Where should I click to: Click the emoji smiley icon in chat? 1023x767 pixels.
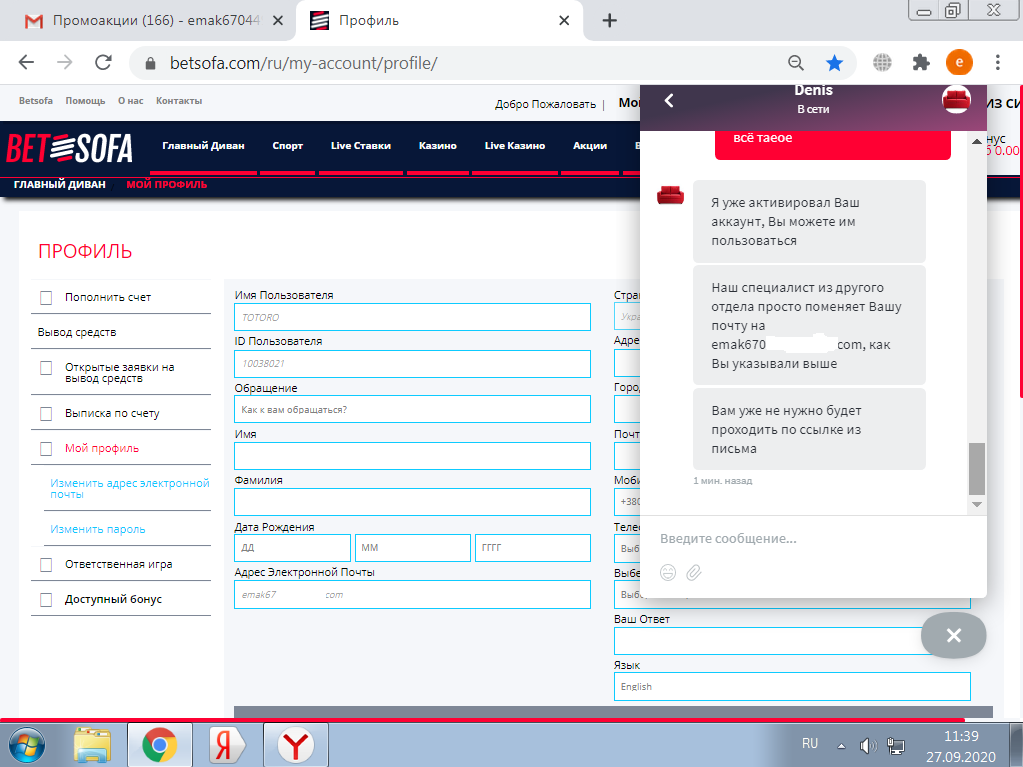coord(668,572)
